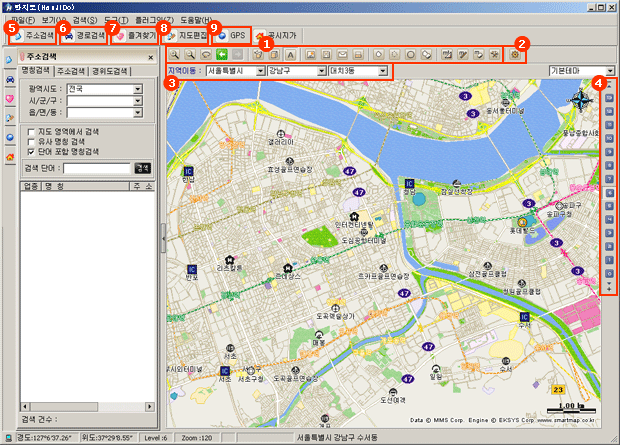Click the green back navigation arrow
This screenshot has height=445, width=620.
pyautogui.click(x=221, y=54)
